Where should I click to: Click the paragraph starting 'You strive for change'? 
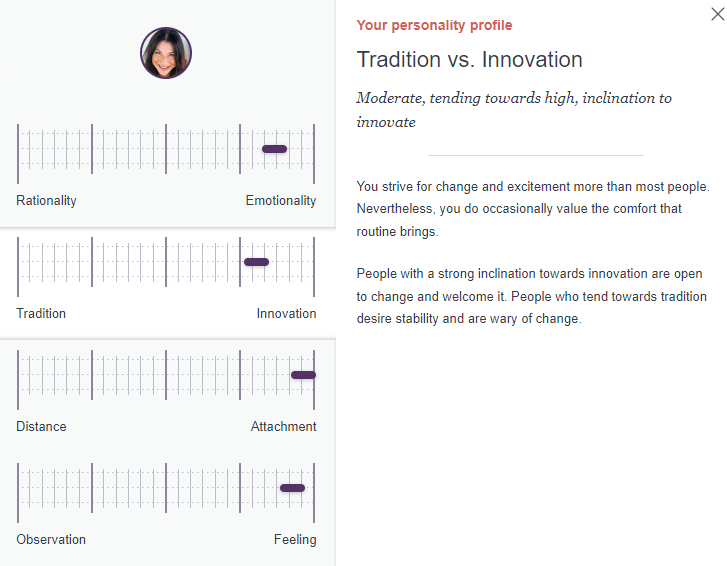[533, 209]
